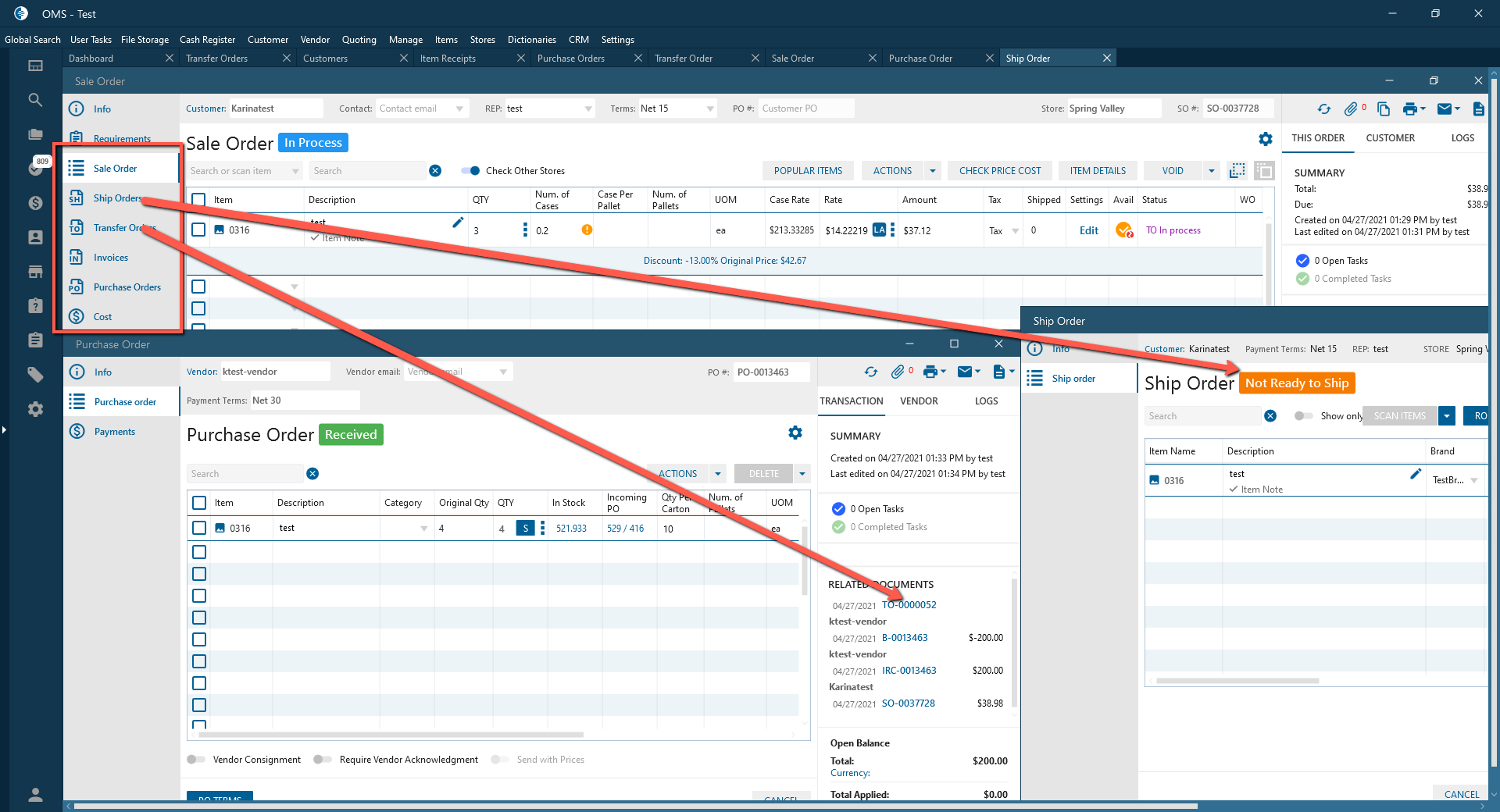Click the Ship Order search field

(x=1204, y=416)
